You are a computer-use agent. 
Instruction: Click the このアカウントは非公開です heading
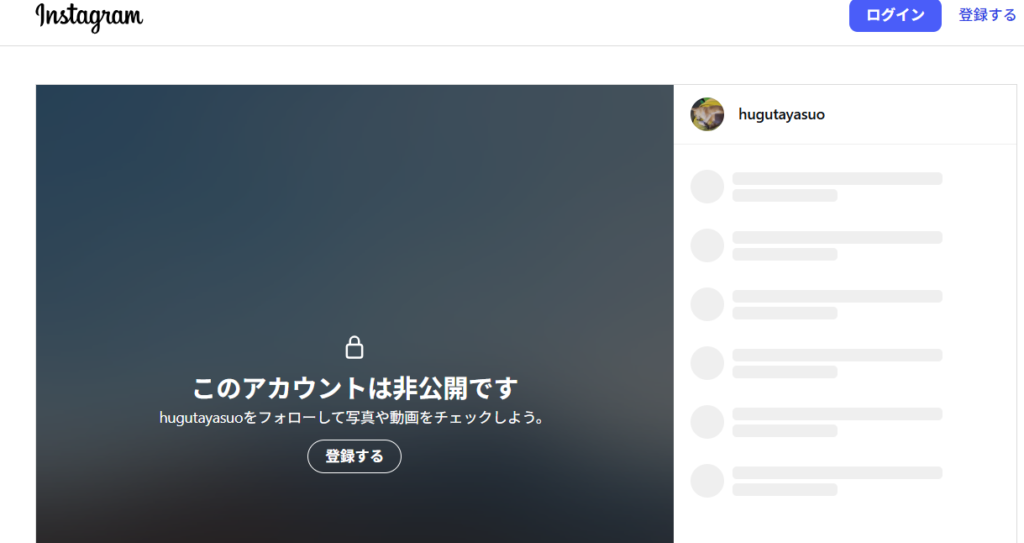tap(354, 388)
